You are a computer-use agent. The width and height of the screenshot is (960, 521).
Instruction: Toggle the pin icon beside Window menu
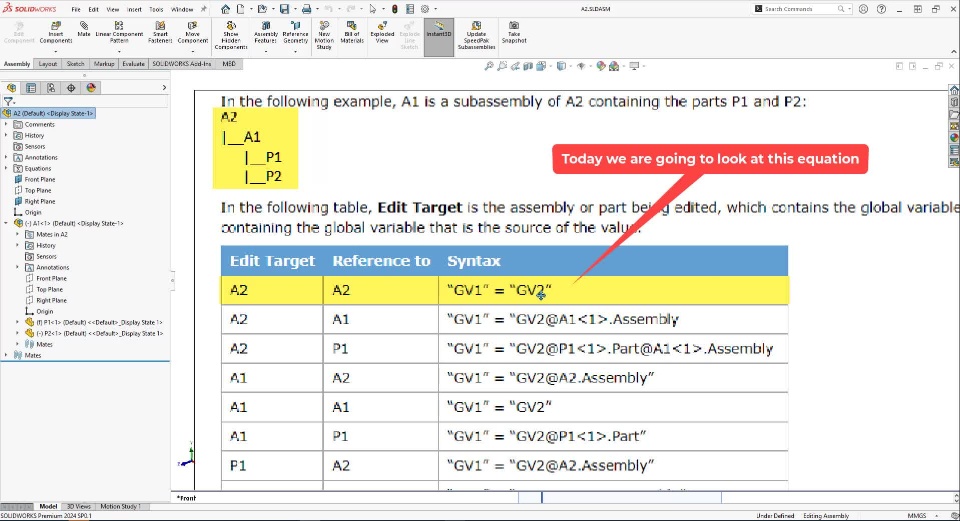(x=204, y=9)
